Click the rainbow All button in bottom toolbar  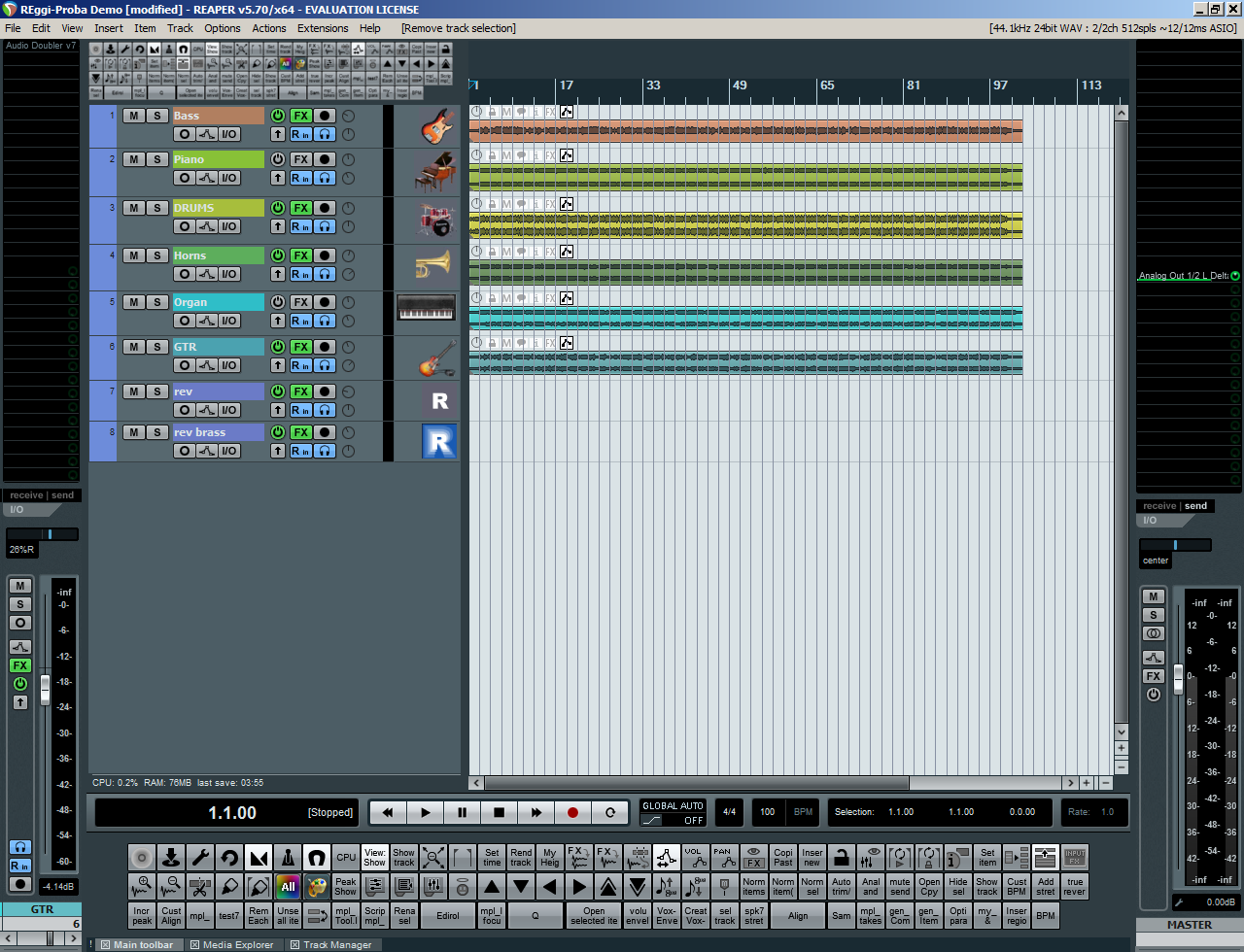coord(288,886)
